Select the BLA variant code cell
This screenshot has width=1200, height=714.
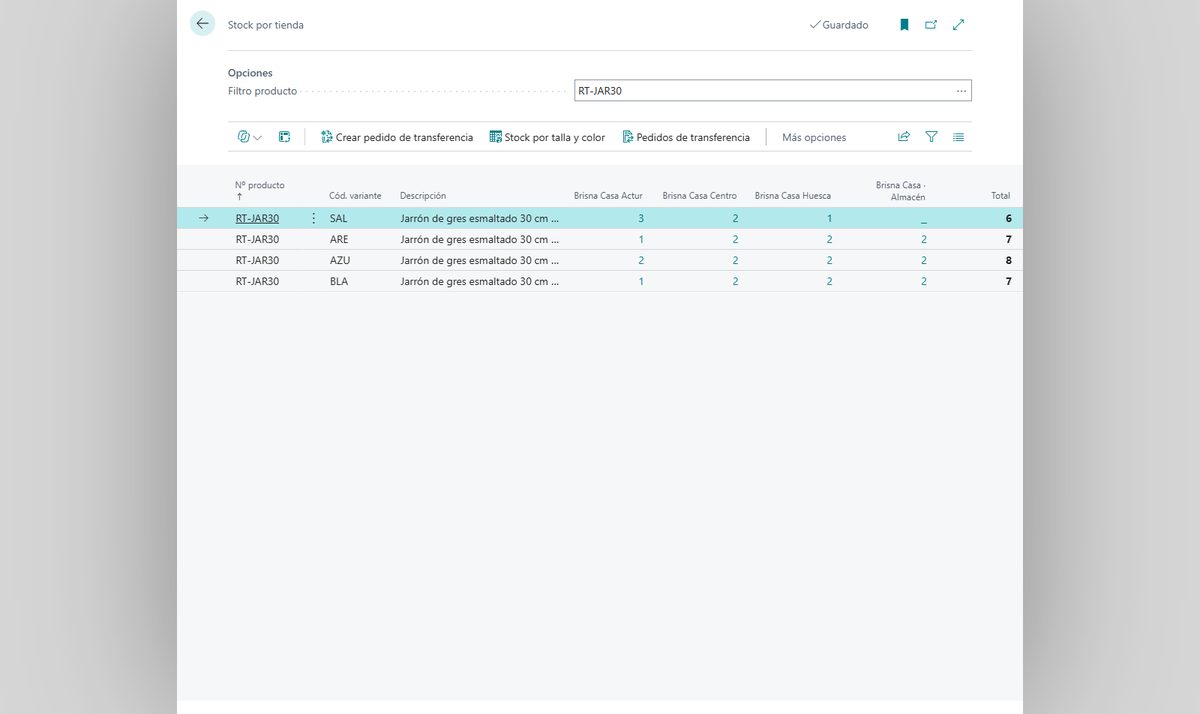point(339,281)
